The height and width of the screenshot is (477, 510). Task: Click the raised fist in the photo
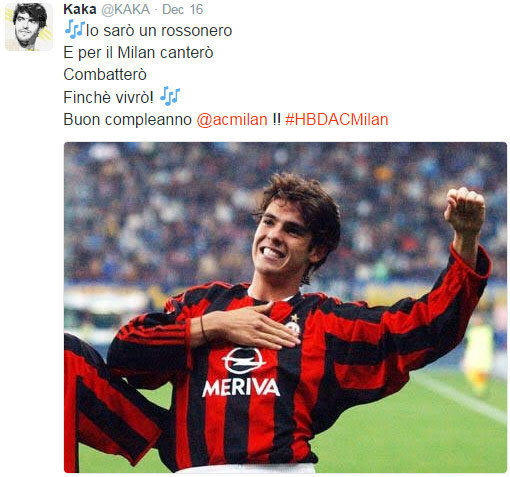pyautogui.click(x=465, y=210)
